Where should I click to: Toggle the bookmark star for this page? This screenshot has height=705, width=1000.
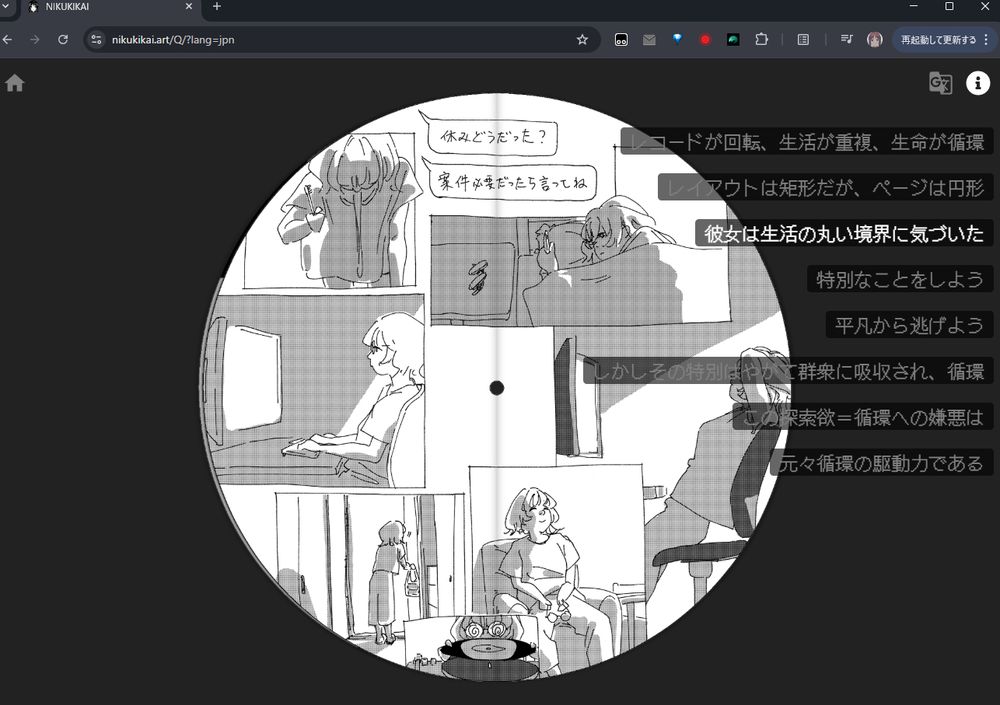[582, 39]
